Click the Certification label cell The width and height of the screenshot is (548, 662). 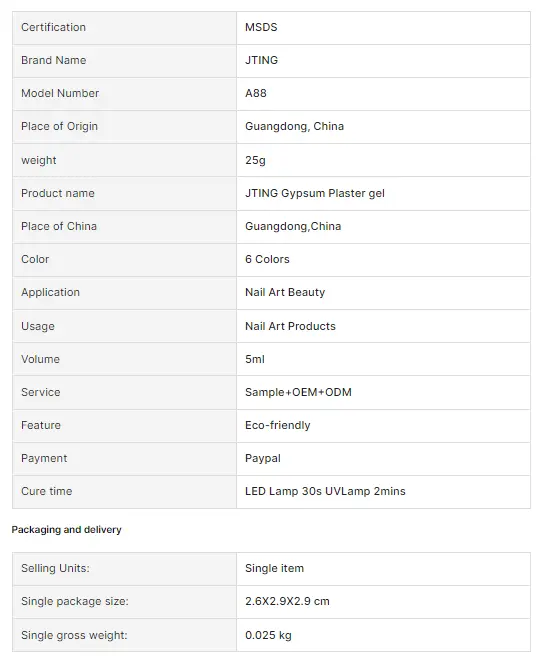tap(124, 28)
